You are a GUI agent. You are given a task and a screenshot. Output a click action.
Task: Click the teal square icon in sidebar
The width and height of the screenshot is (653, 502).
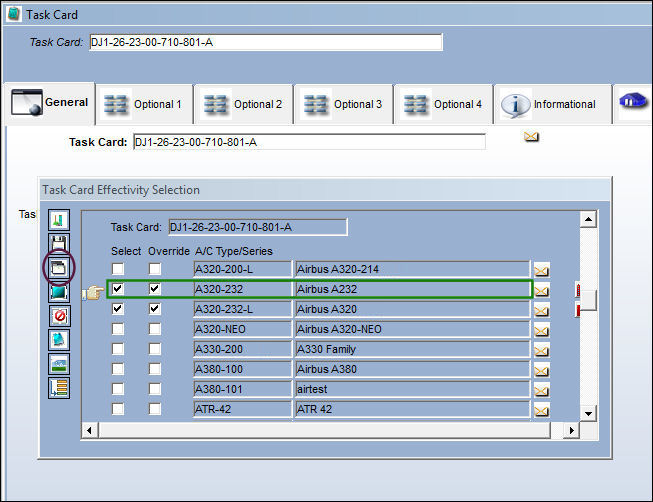pos(59,292)
